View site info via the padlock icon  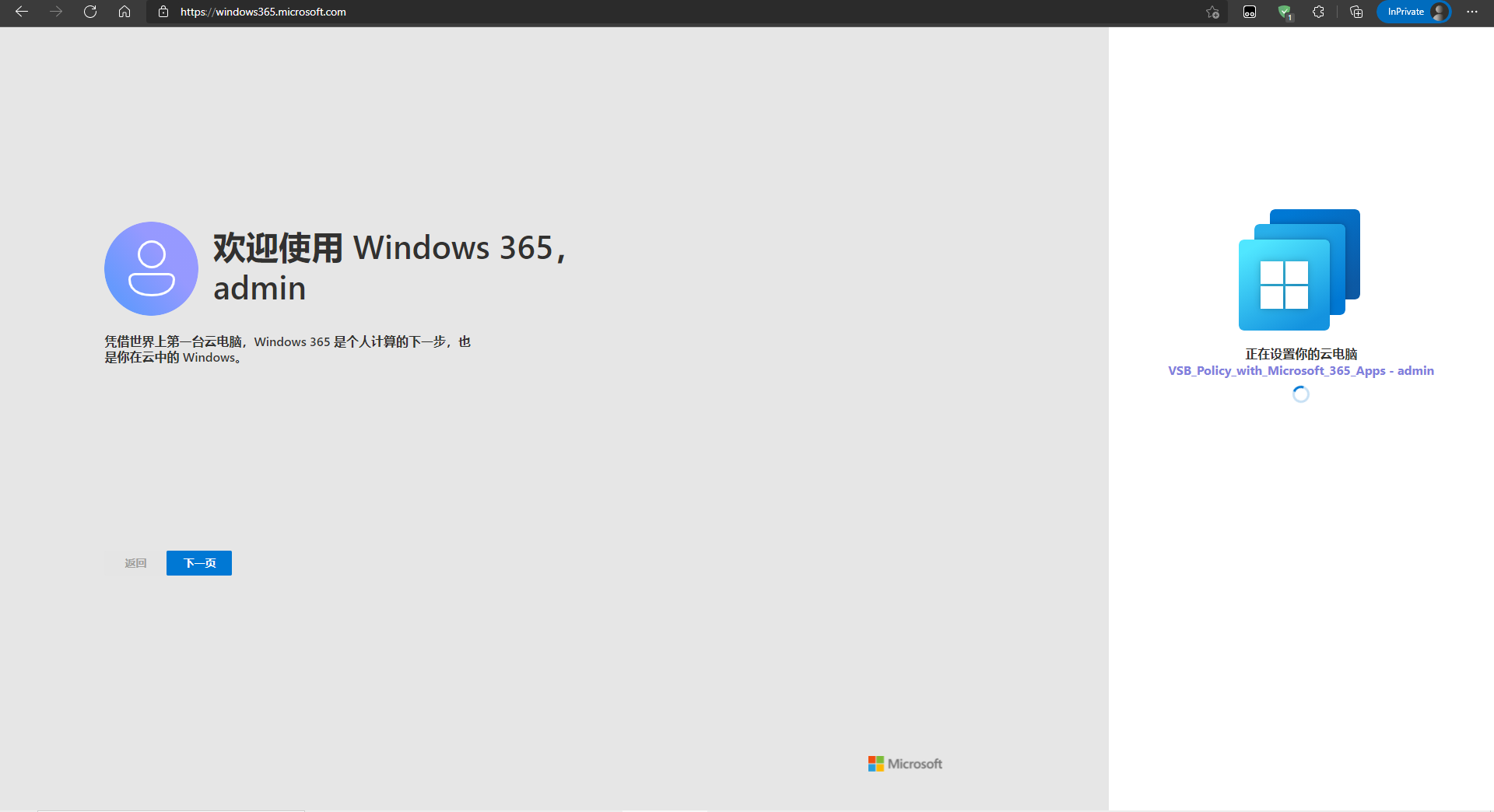[x=163, y=12]
